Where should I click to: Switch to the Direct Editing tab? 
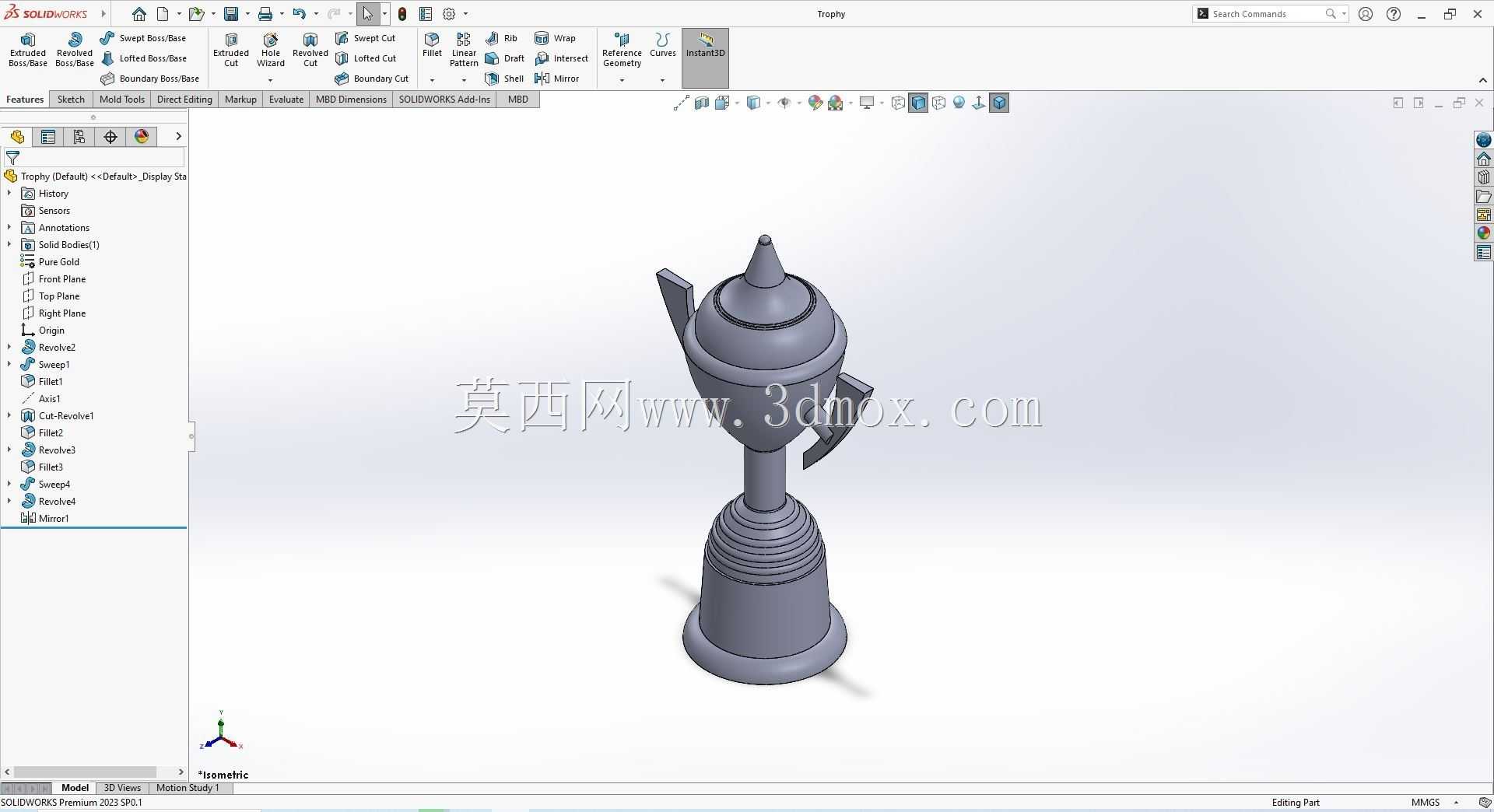point(184,100)
